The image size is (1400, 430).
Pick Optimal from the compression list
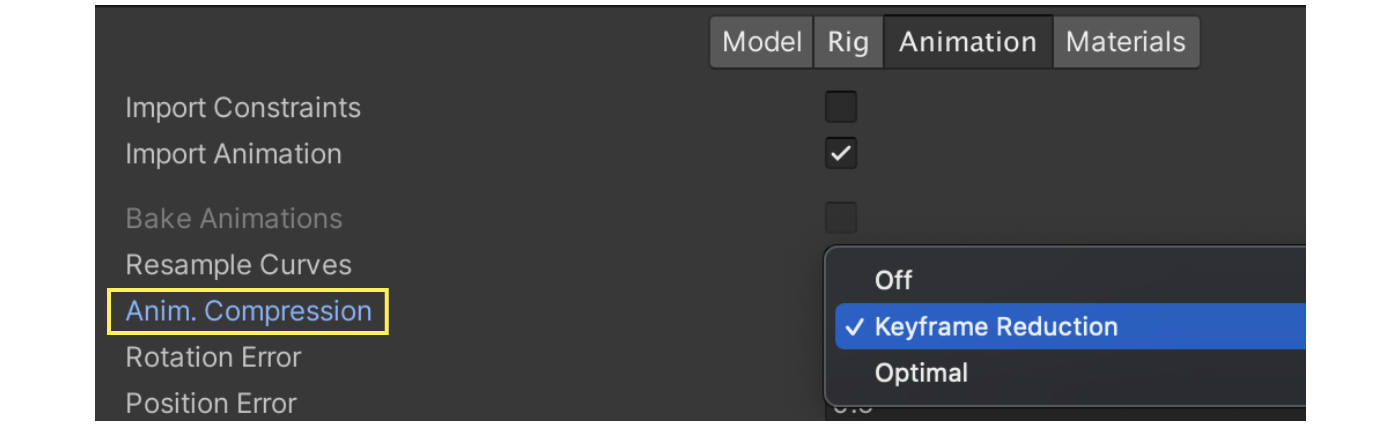pyautogui.click(x=921, y=373)
